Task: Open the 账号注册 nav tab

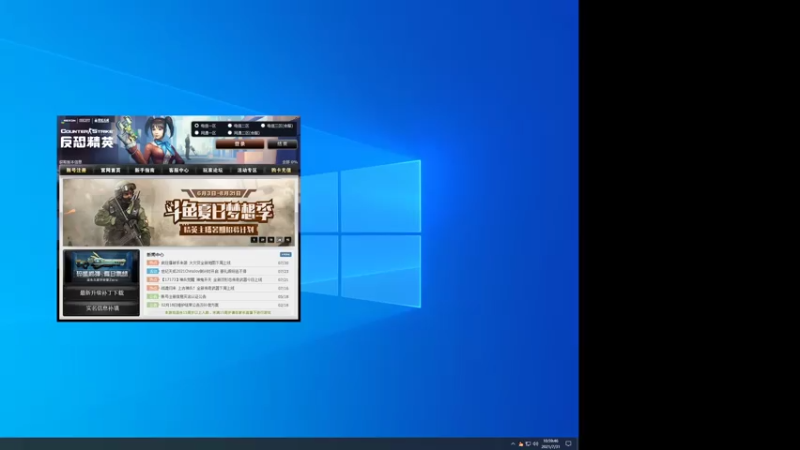Action: click(76, 170)
